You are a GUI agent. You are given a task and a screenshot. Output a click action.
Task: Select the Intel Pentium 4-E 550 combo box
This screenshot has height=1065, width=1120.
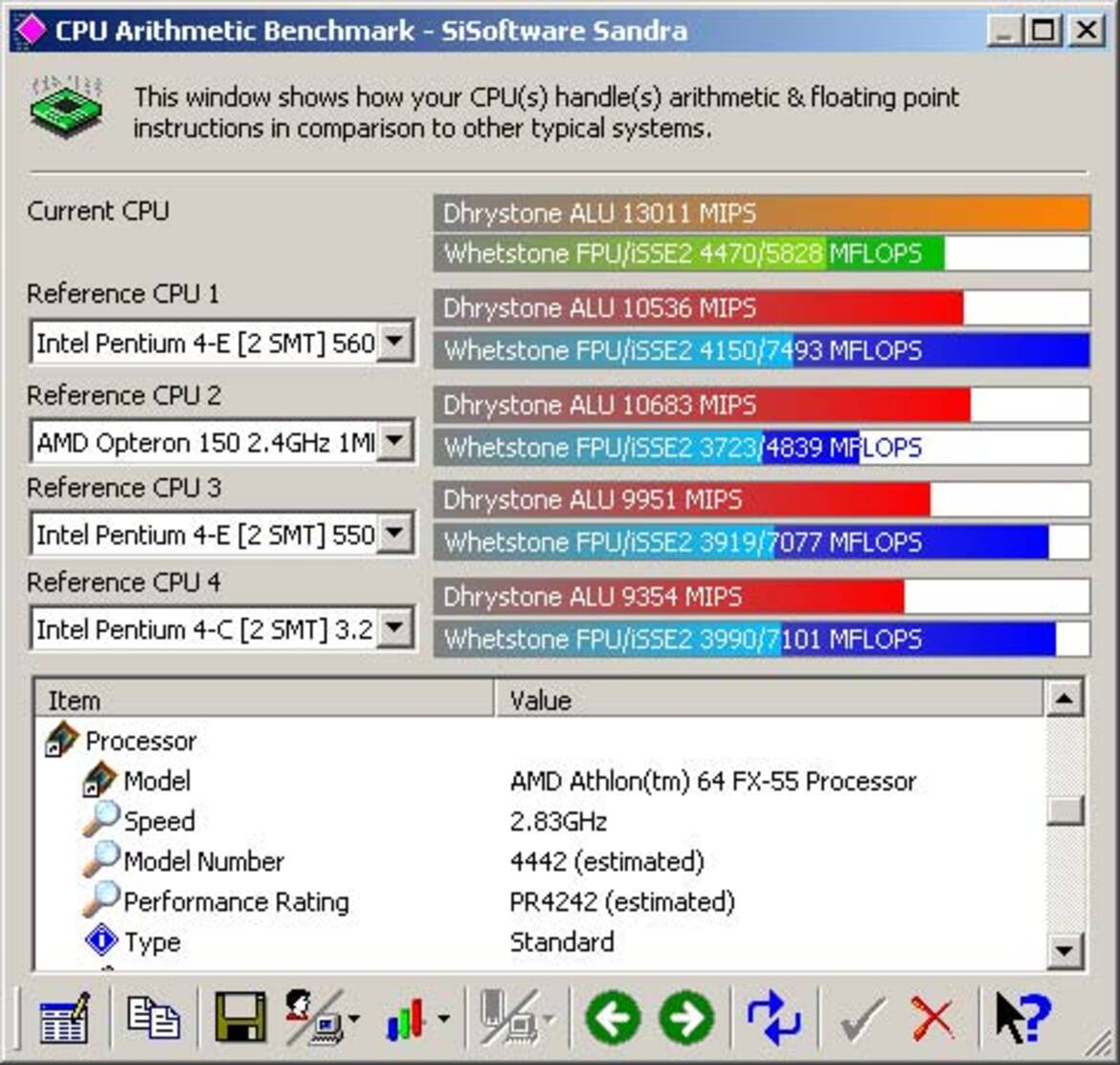tap(222, 534)
